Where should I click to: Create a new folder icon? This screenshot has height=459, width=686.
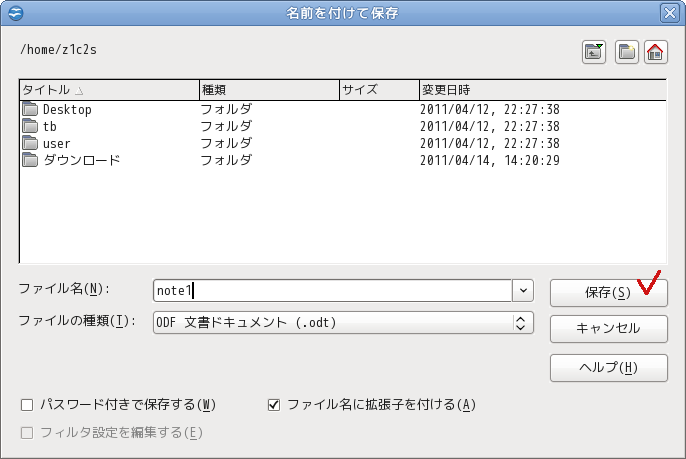(x=626, y=53)
